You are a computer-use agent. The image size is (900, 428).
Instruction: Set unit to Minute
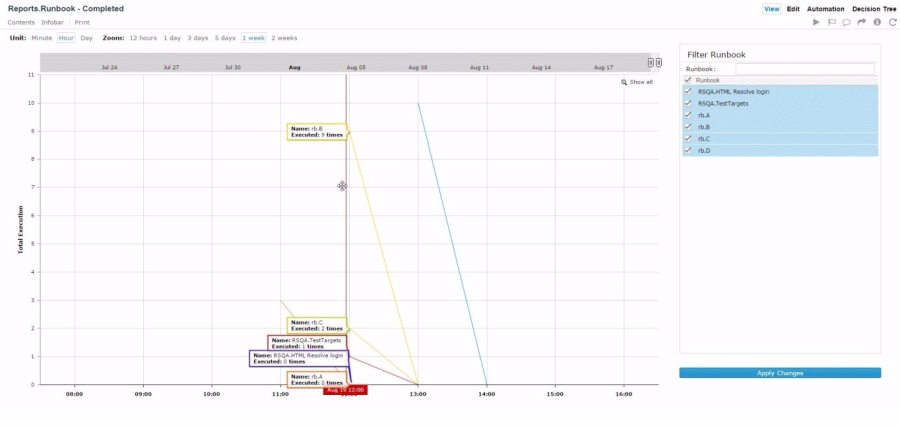tap(41, 38)
